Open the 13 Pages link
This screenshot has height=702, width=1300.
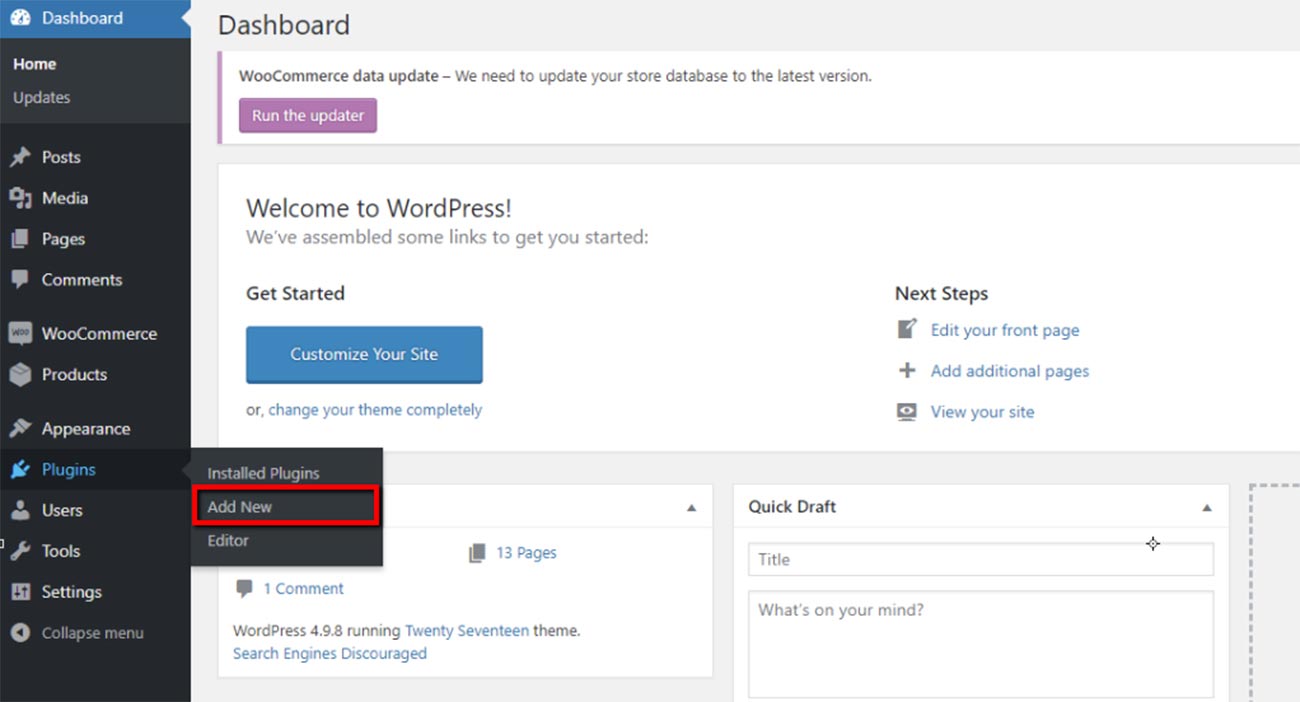coord(526,552)
